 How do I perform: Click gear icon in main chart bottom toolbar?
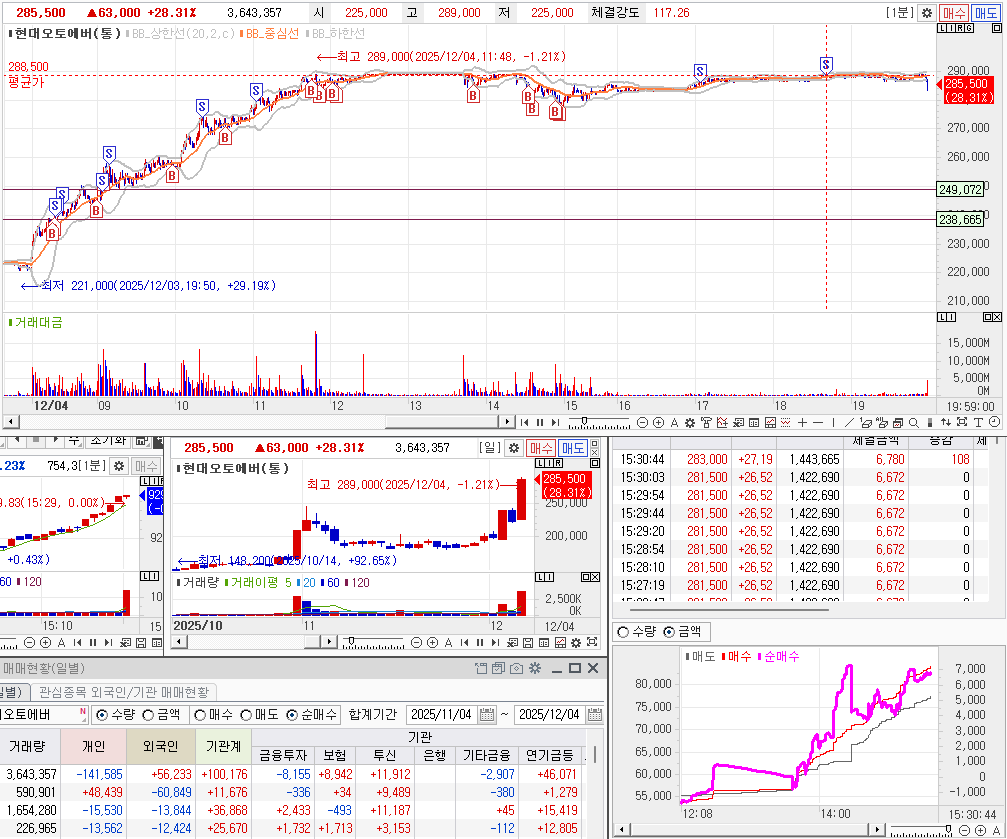point(690,423)
